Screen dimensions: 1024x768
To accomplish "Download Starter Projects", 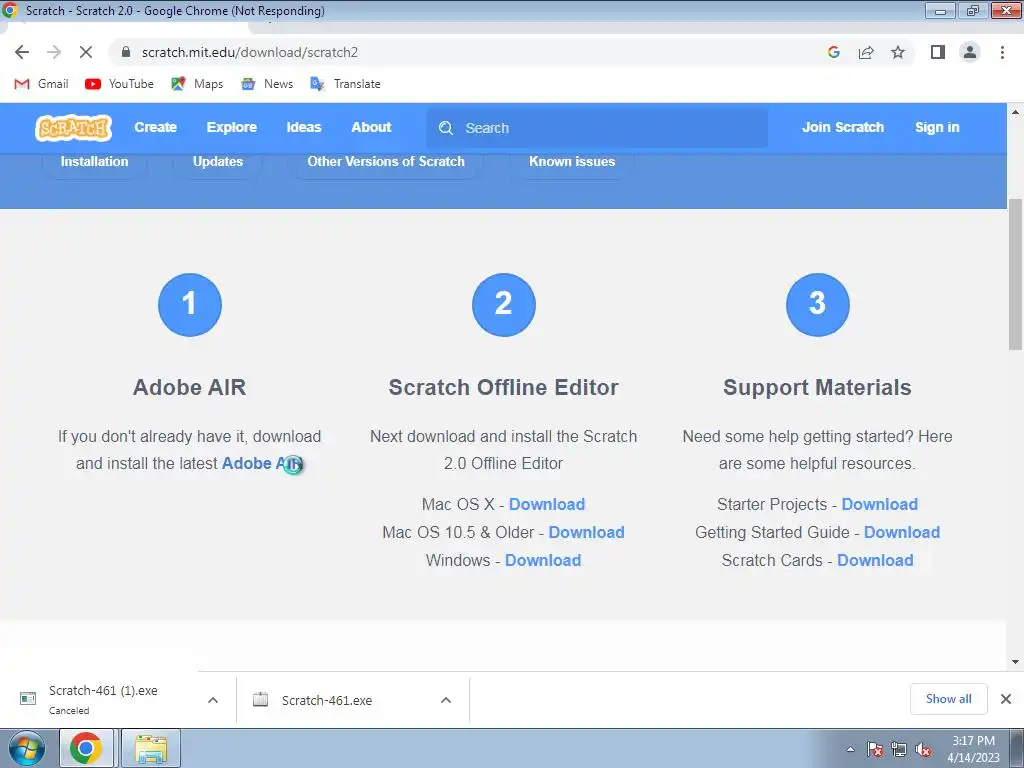I will [880, 504].
